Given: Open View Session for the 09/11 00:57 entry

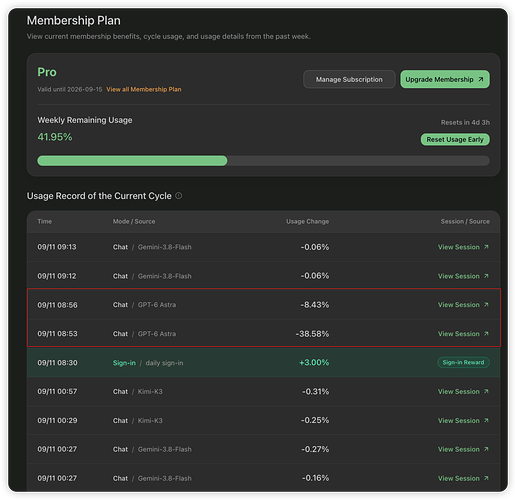Looking at the screenshot, I should click(x=463, y=391).
